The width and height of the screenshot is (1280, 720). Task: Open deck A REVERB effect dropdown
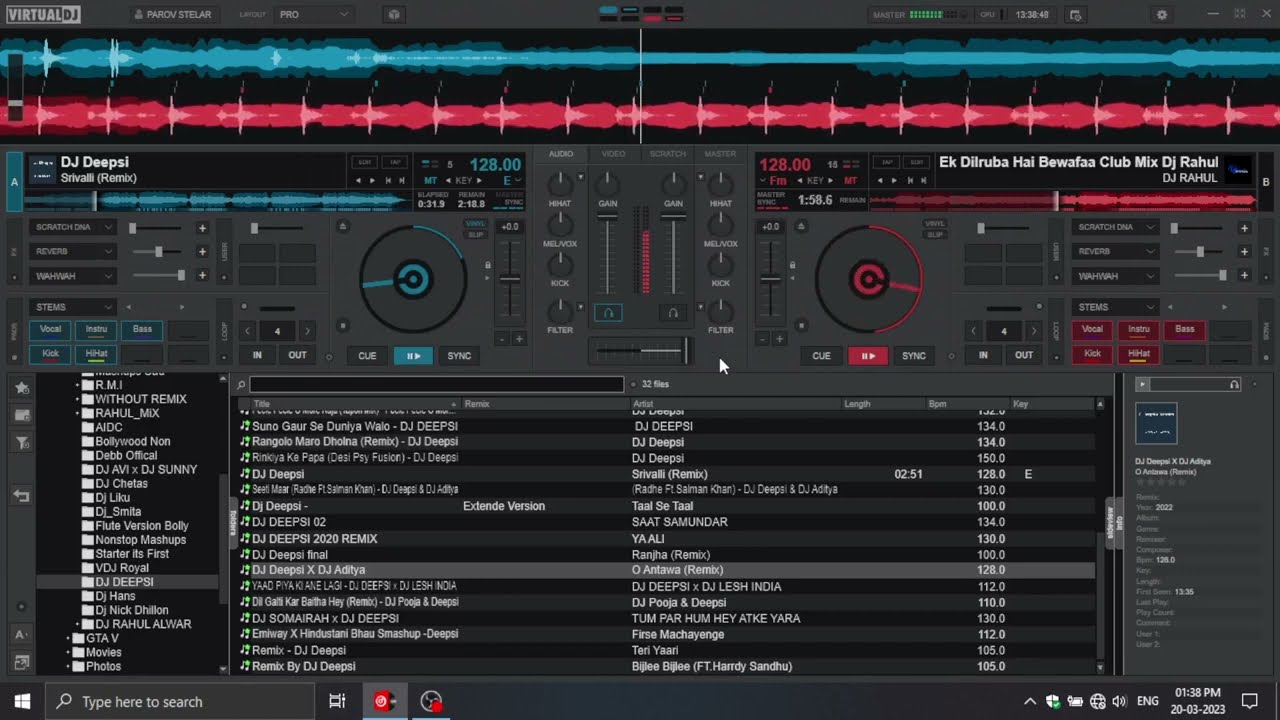tap(74, 252)
